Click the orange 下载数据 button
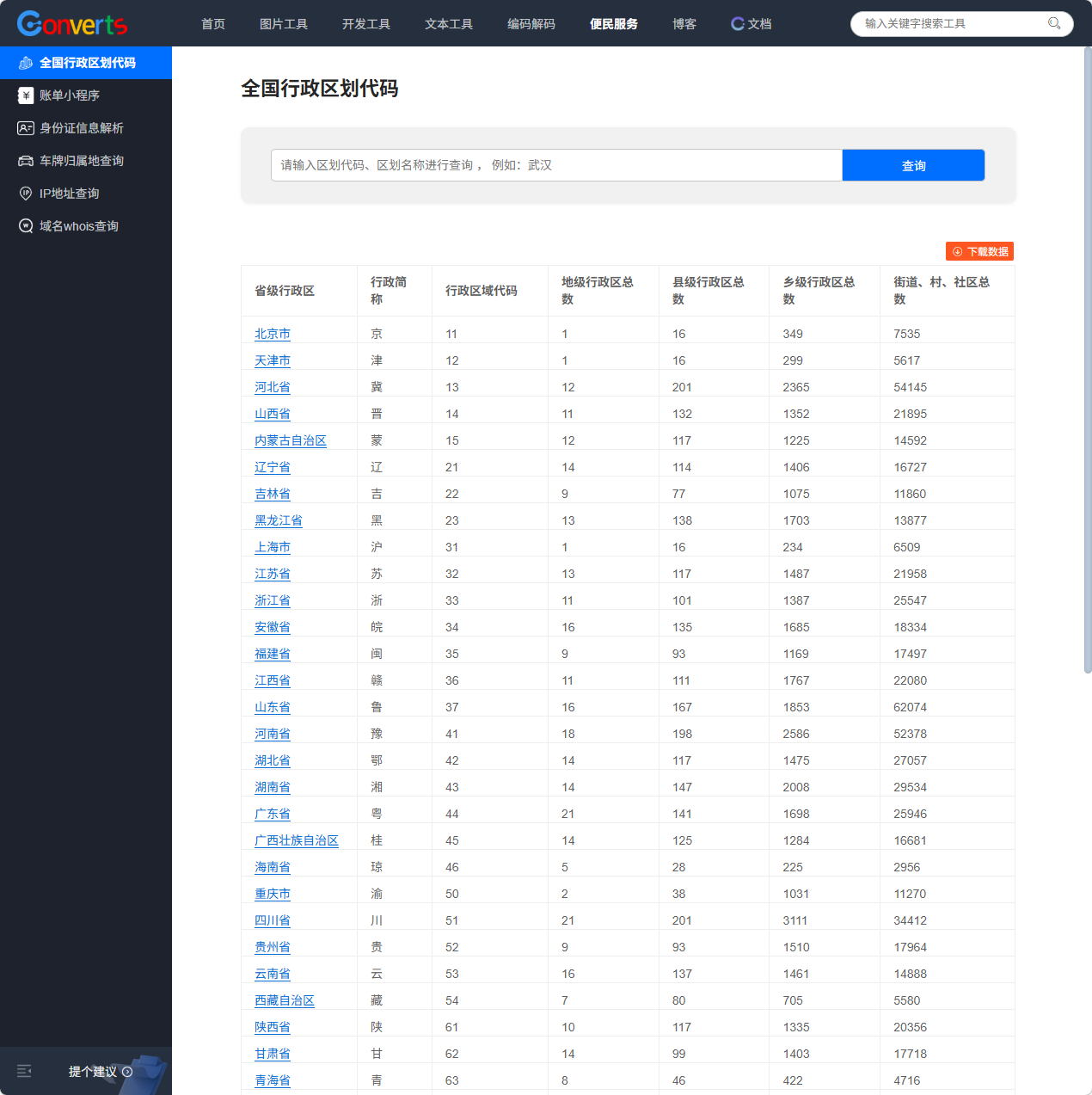Viewport: 1092px width, 1095px height. (979, 251)
